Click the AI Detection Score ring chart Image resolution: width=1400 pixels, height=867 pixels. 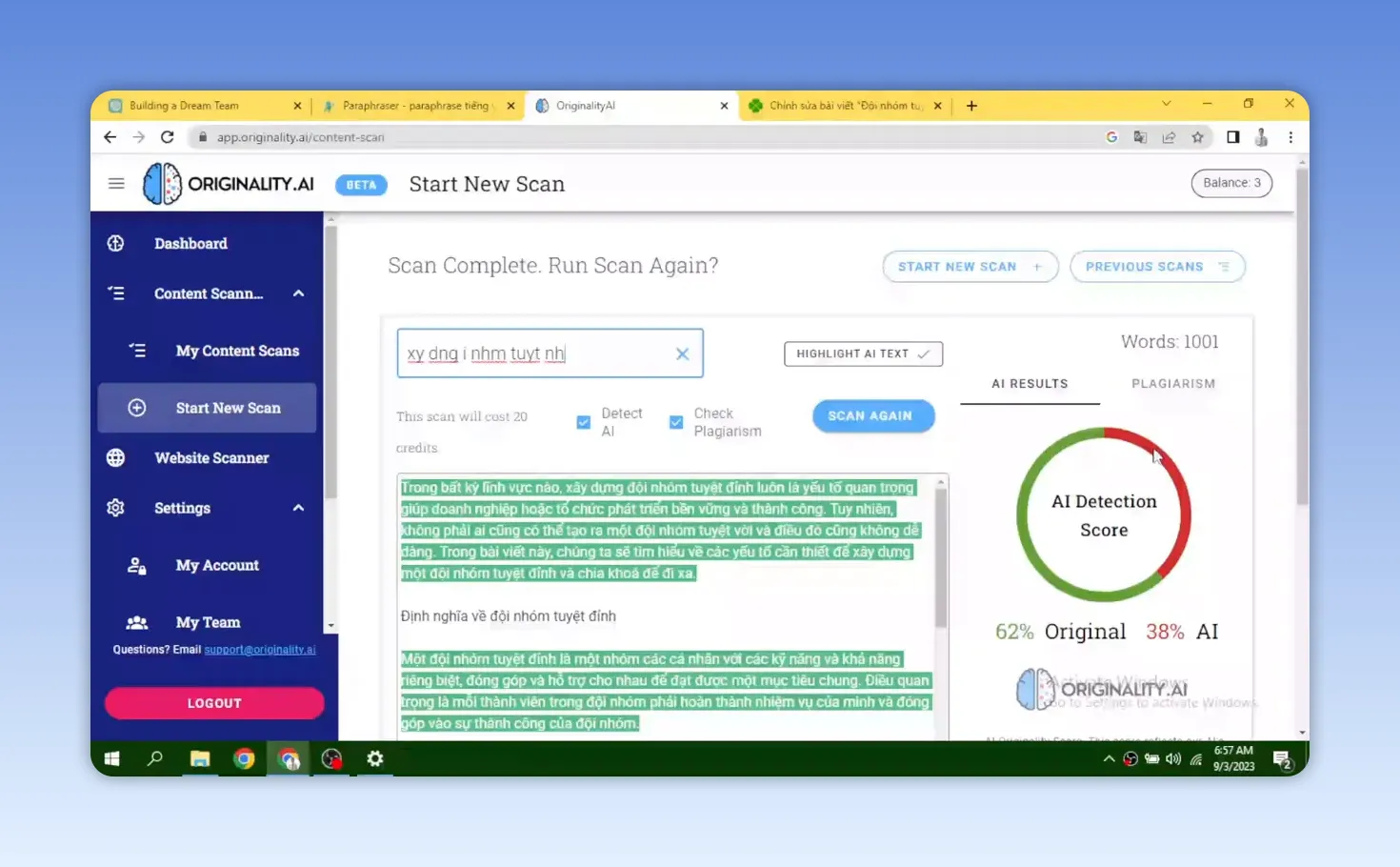pyautogui.click(x=1104, y=514)
